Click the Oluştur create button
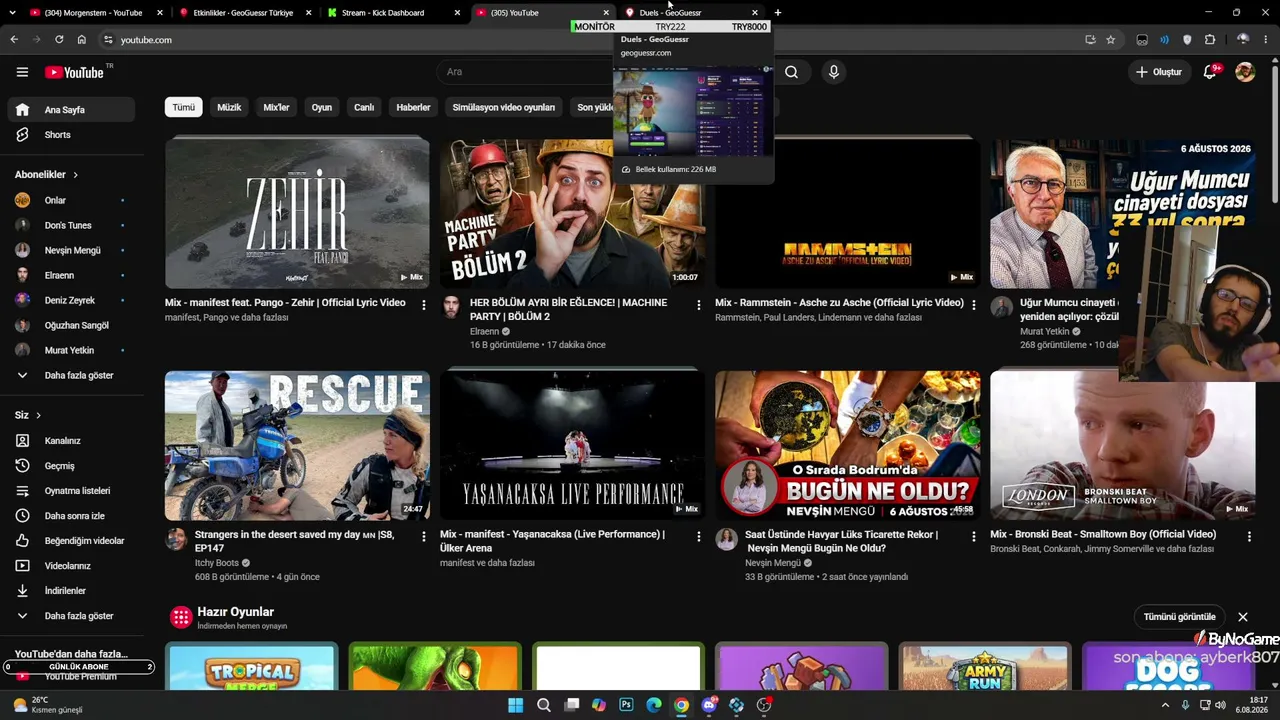 (x=1158, y=72)
